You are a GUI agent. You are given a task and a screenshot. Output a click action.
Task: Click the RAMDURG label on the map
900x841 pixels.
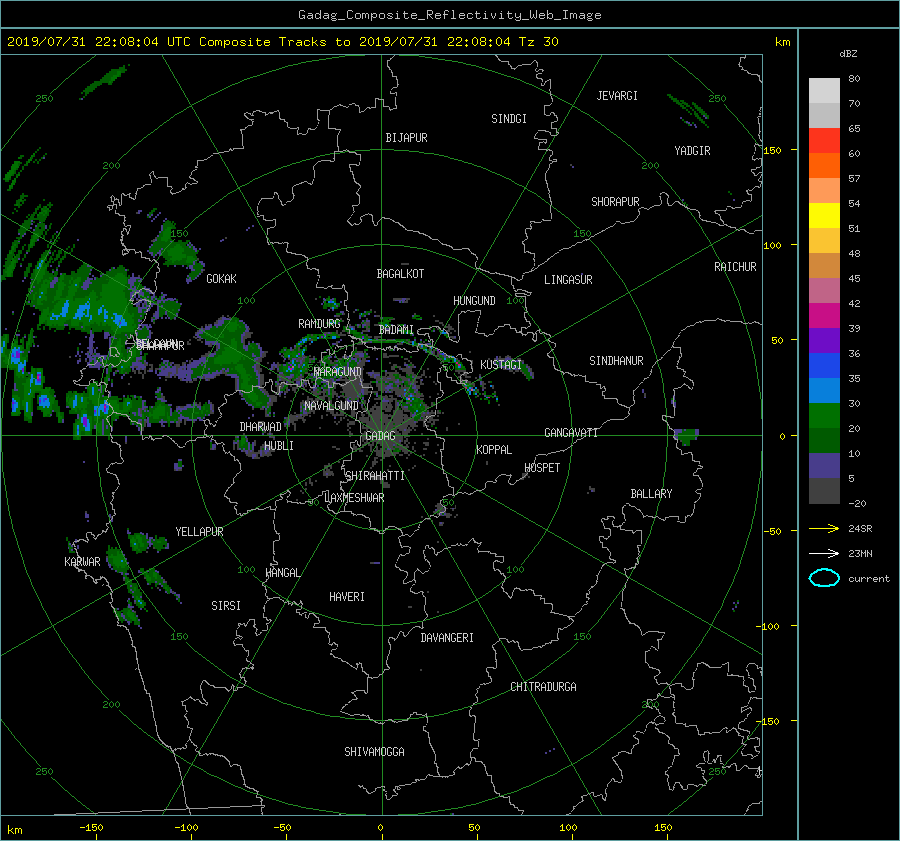click(319, 324)
